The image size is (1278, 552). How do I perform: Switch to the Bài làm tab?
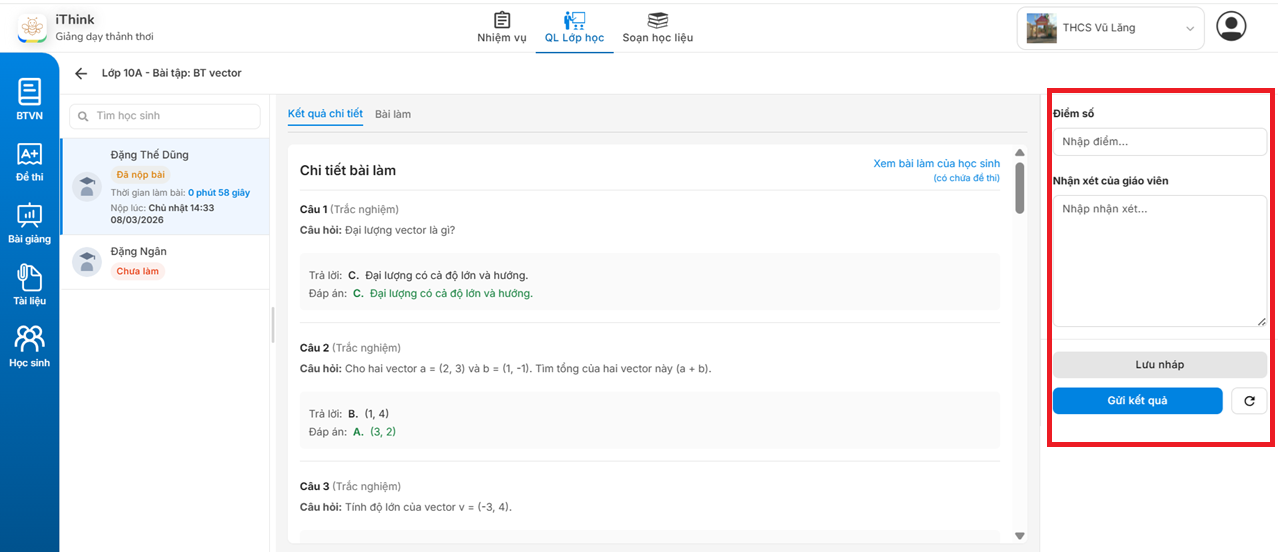[x=393, y=114]
